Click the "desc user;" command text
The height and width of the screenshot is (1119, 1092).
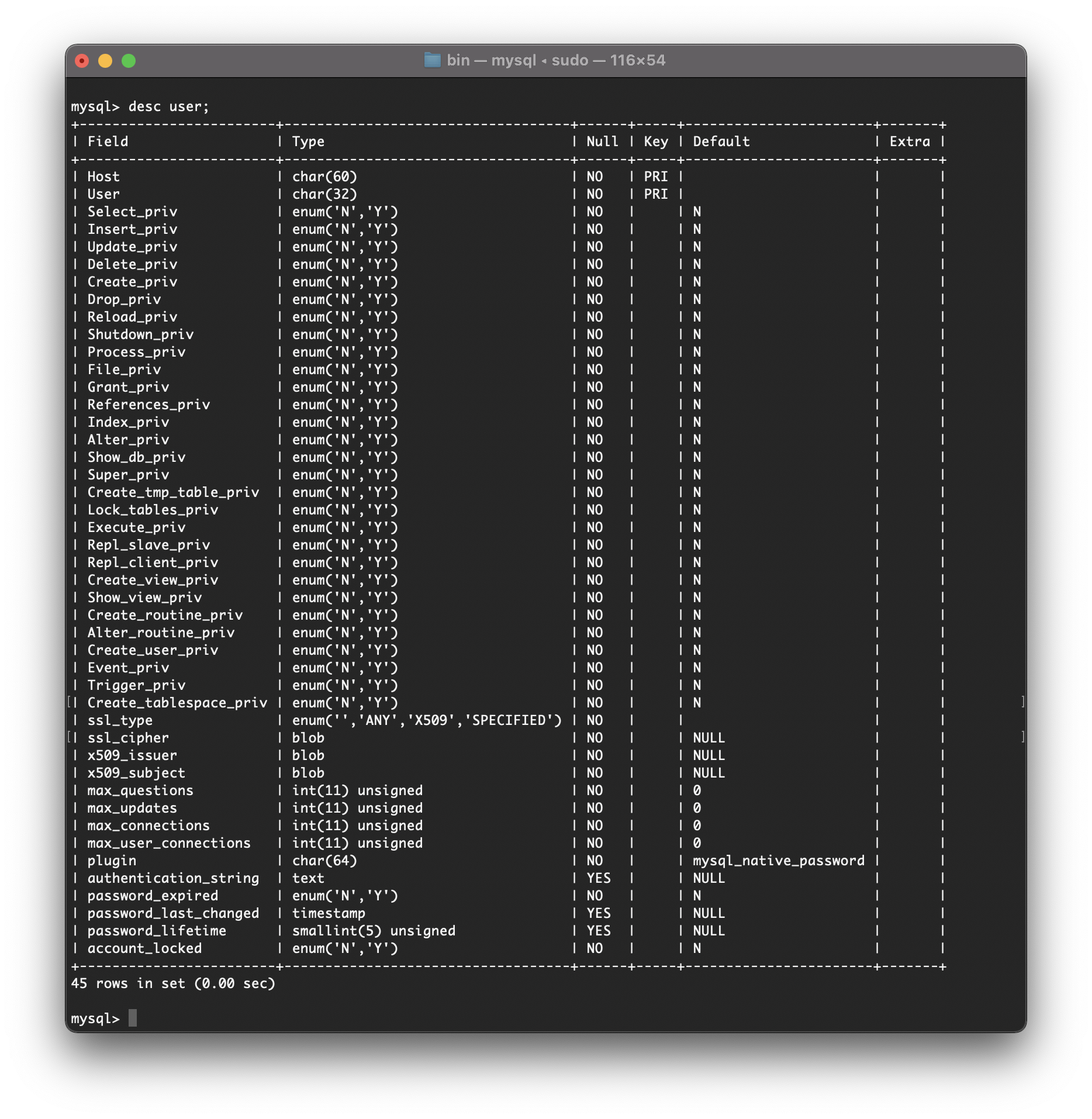169,106
